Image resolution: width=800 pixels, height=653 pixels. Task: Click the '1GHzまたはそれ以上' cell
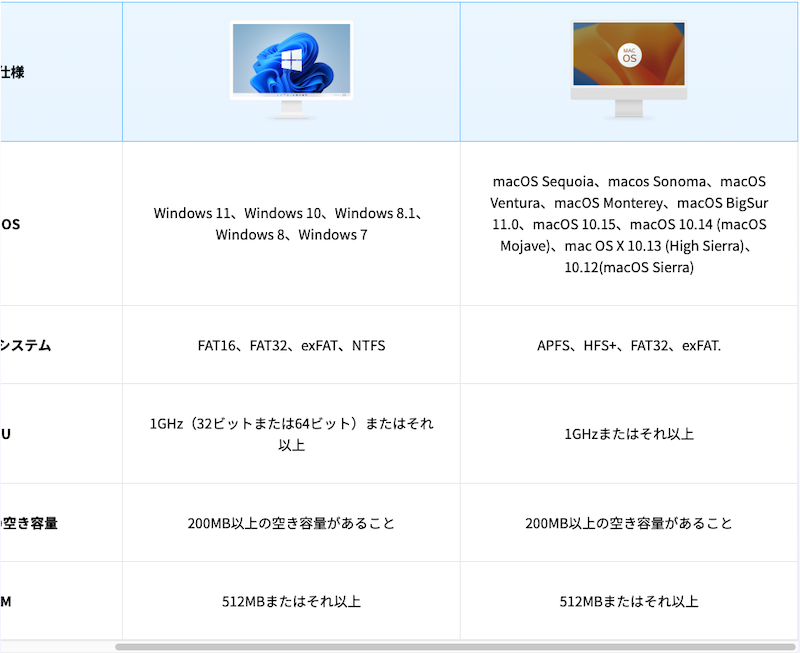629,434
